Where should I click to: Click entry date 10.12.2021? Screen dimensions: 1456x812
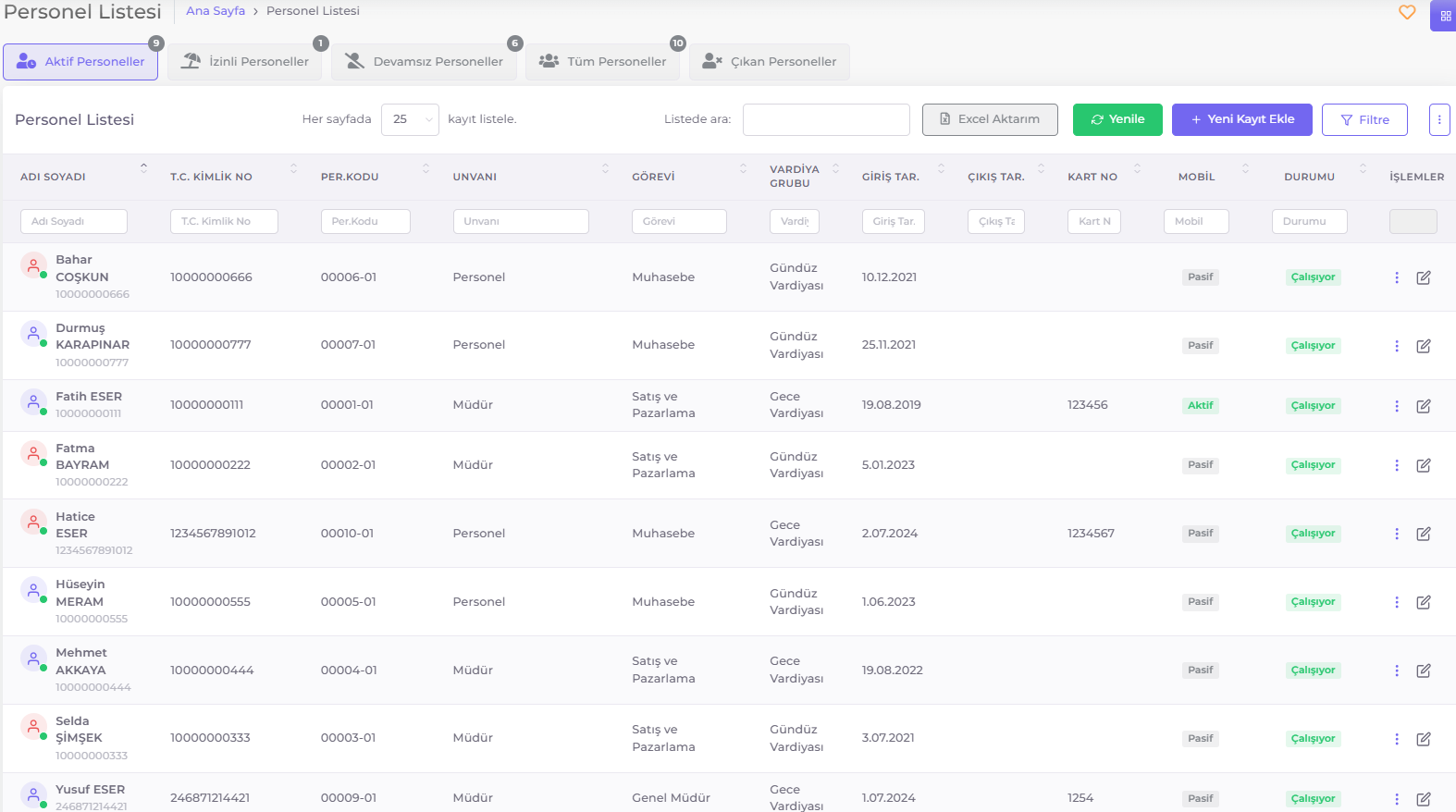click(889, 277)
